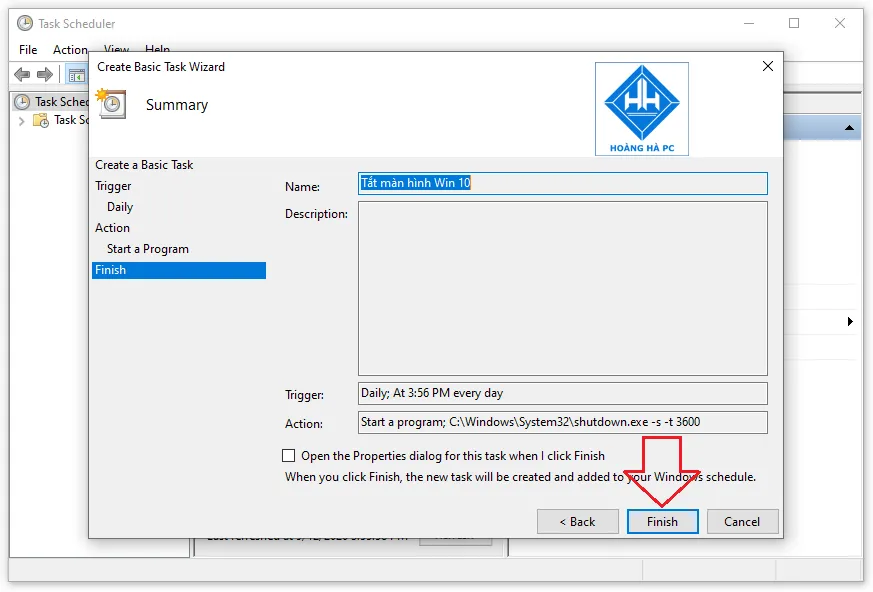Click the Task Scheduler Library folder icon
Viewport: 873px width, 592px height.
click(41, 120)
